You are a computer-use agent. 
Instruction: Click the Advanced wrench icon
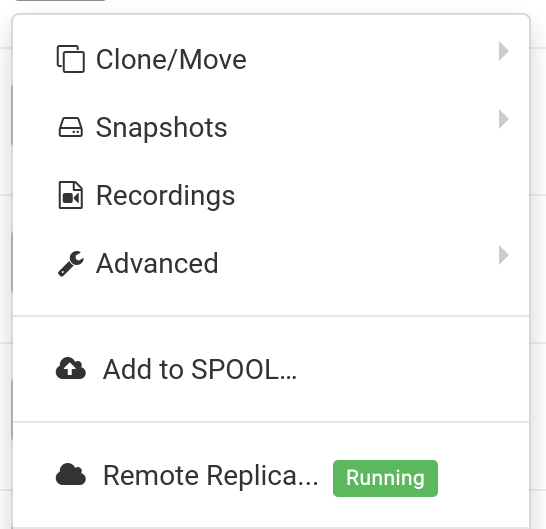[x=71, y=263]
